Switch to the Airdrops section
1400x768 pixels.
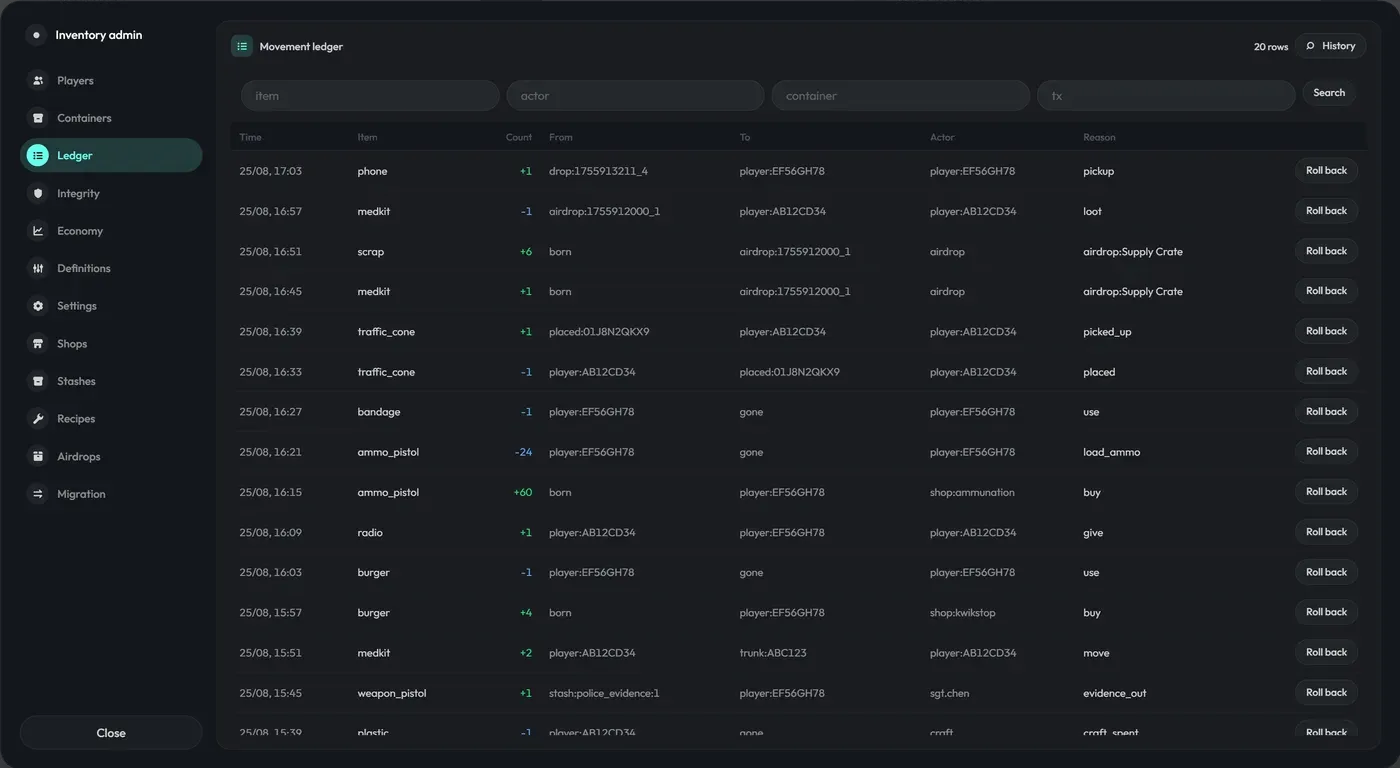(x=111, y=456)
